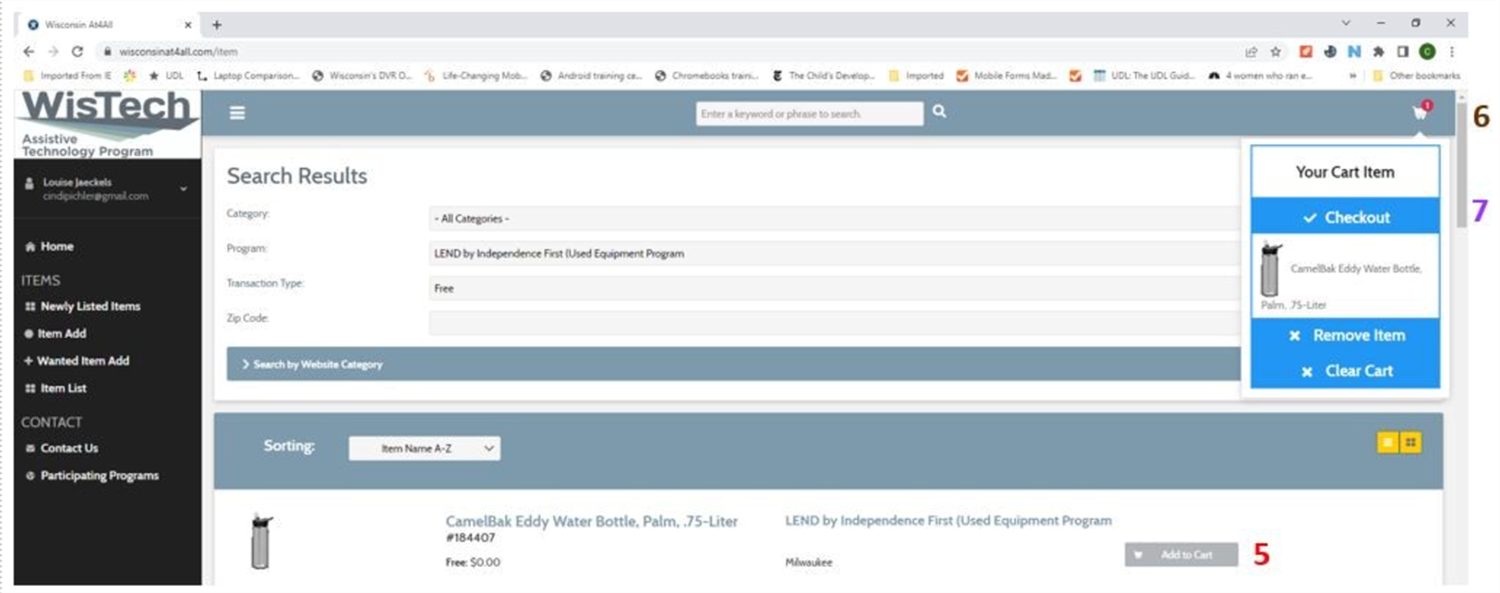
Task: Open LEND by Independence First program link
Action: (x=948, y=520)
